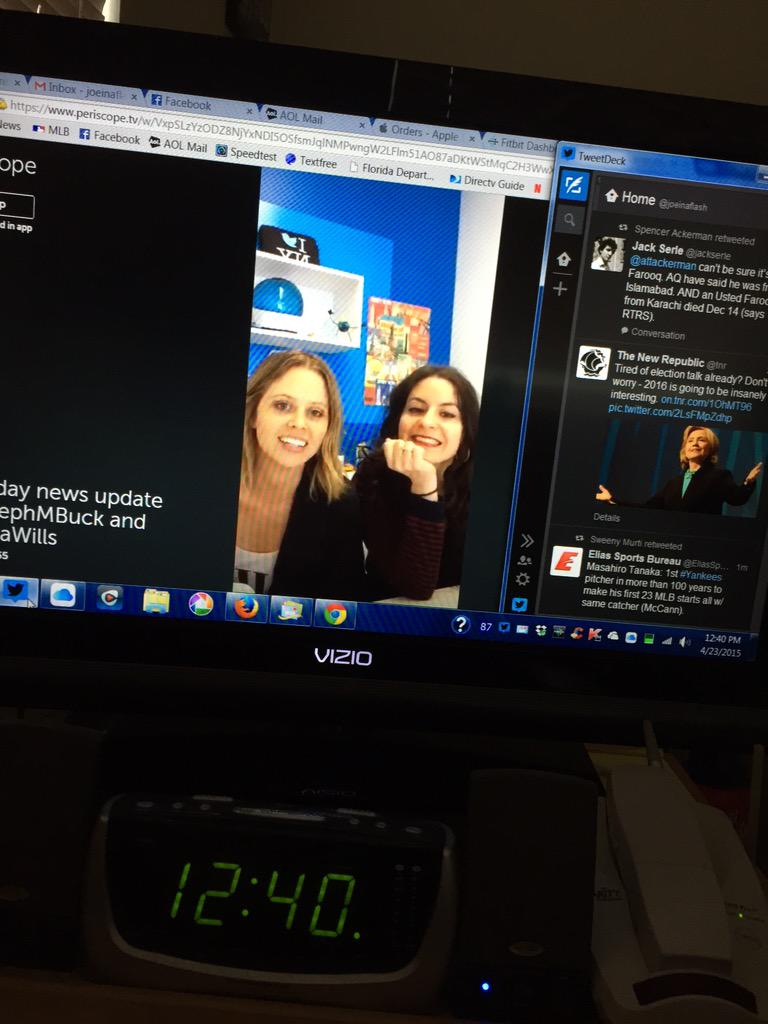Click Jack Serle's profile picture
This screenshot has height=1024, width=768.
point(607,254)
